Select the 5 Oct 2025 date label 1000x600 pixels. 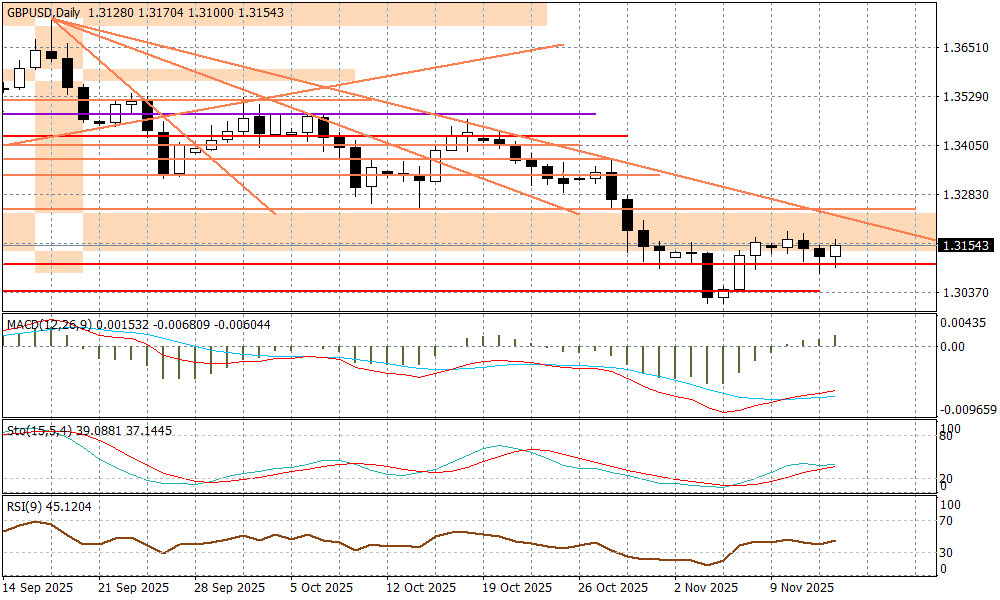(320, 587)
